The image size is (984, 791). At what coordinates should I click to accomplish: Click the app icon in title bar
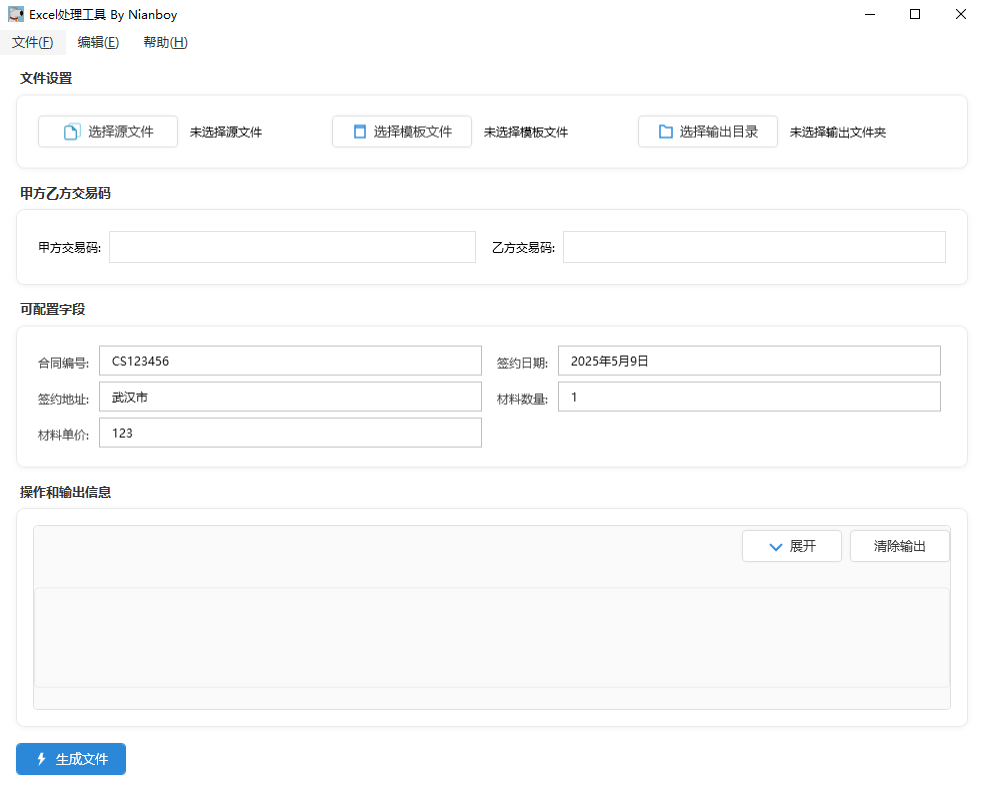(x=16, y=15)
